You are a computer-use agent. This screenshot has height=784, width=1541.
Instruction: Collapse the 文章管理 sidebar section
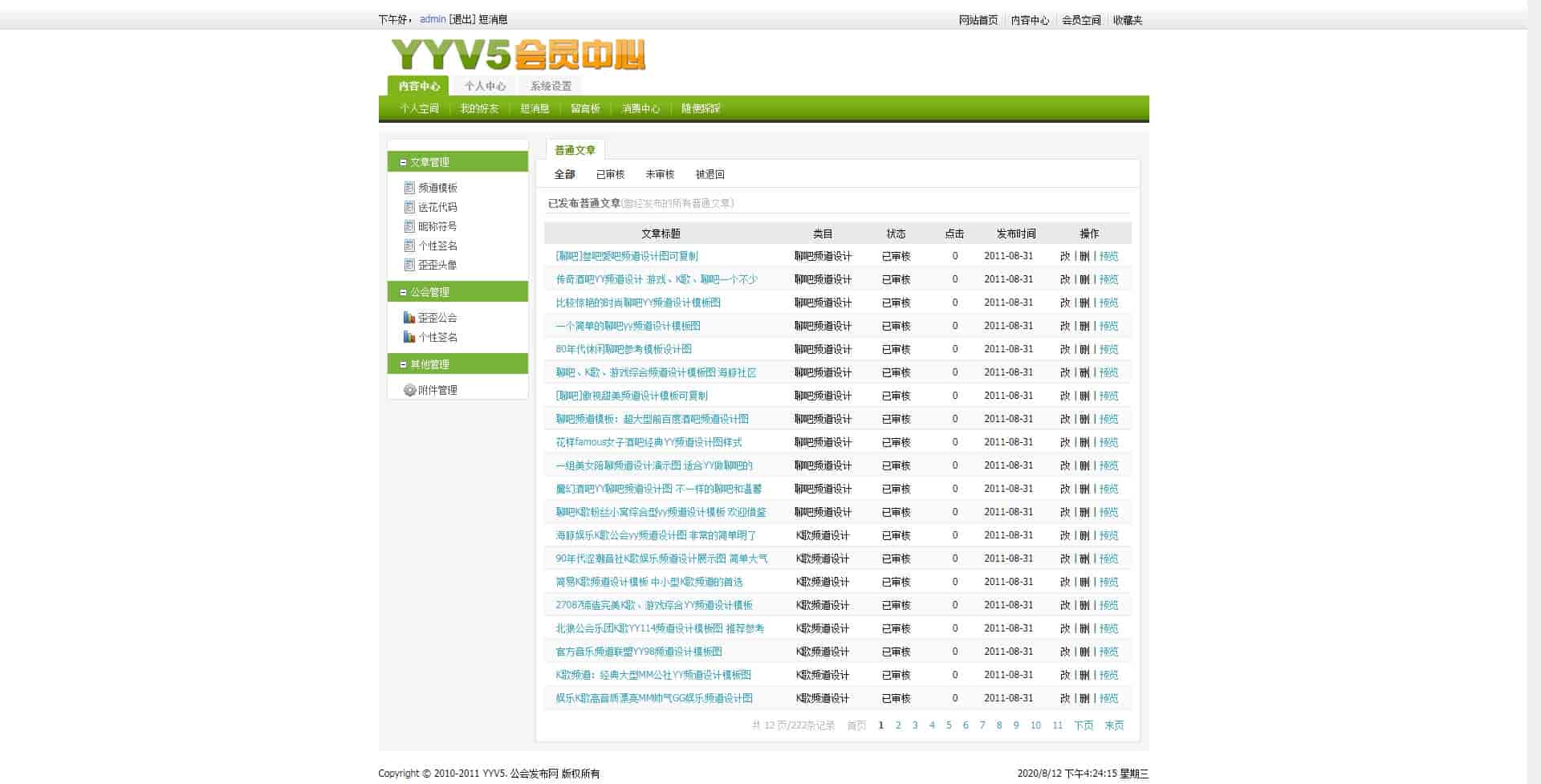point(403,162)
